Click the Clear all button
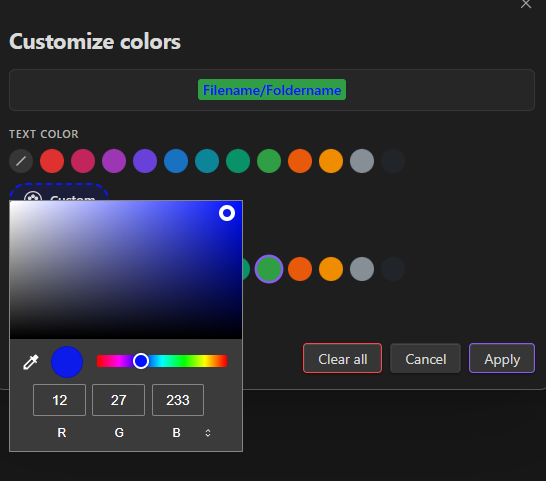 pos(343,358)
